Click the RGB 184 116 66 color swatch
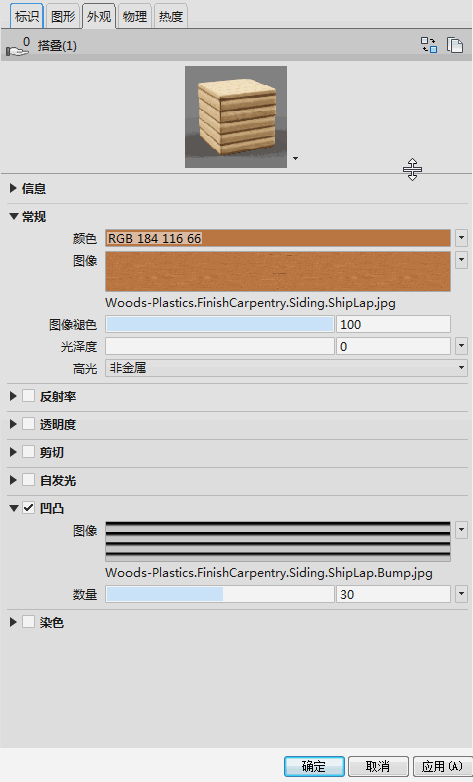 [x=278, y=238]
